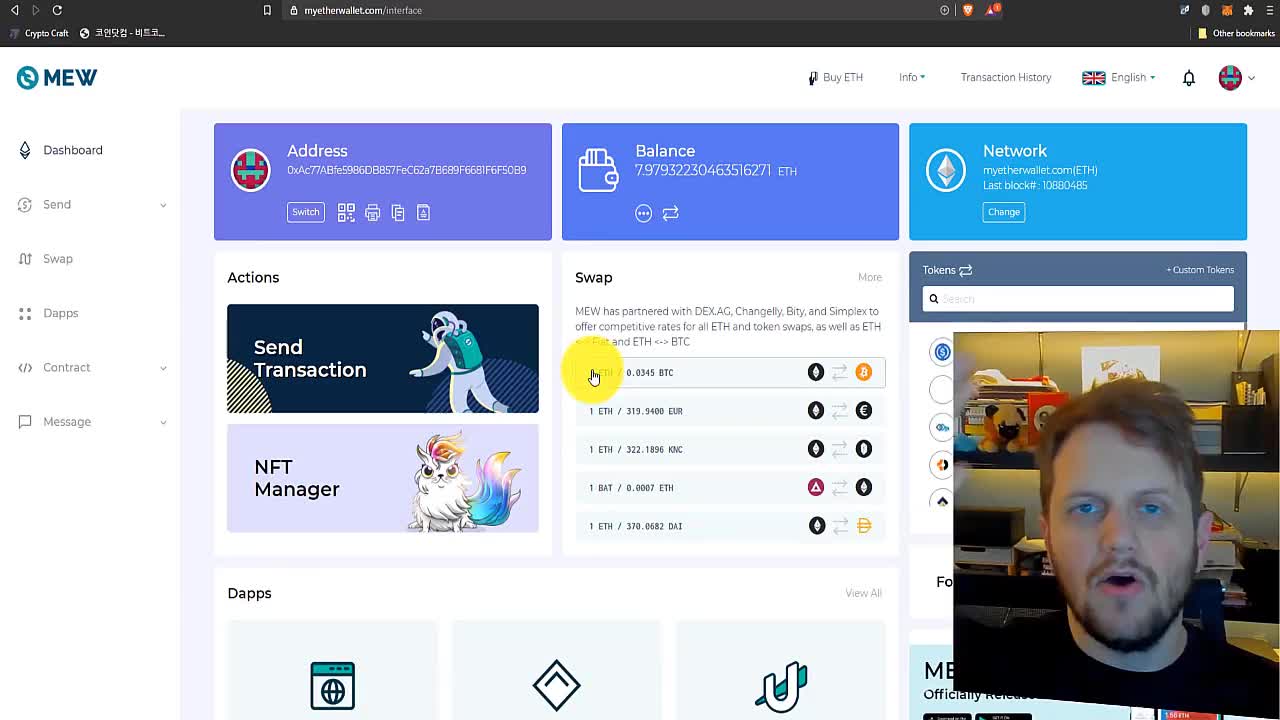The width and height of the screenshot is (1280, 720).
Task: Click the BAT triangle icon in swap list
Action: pos(816,487)
